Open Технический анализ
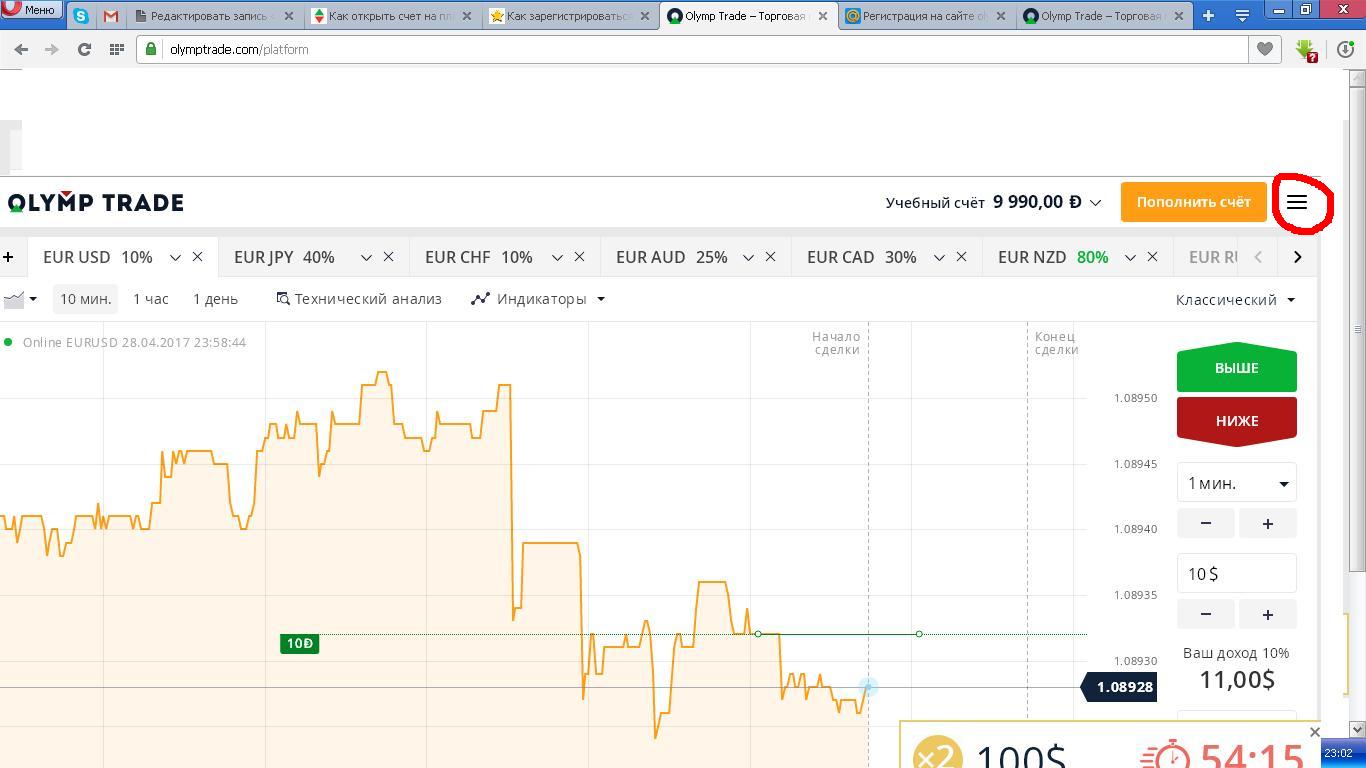 click(359, 299)
